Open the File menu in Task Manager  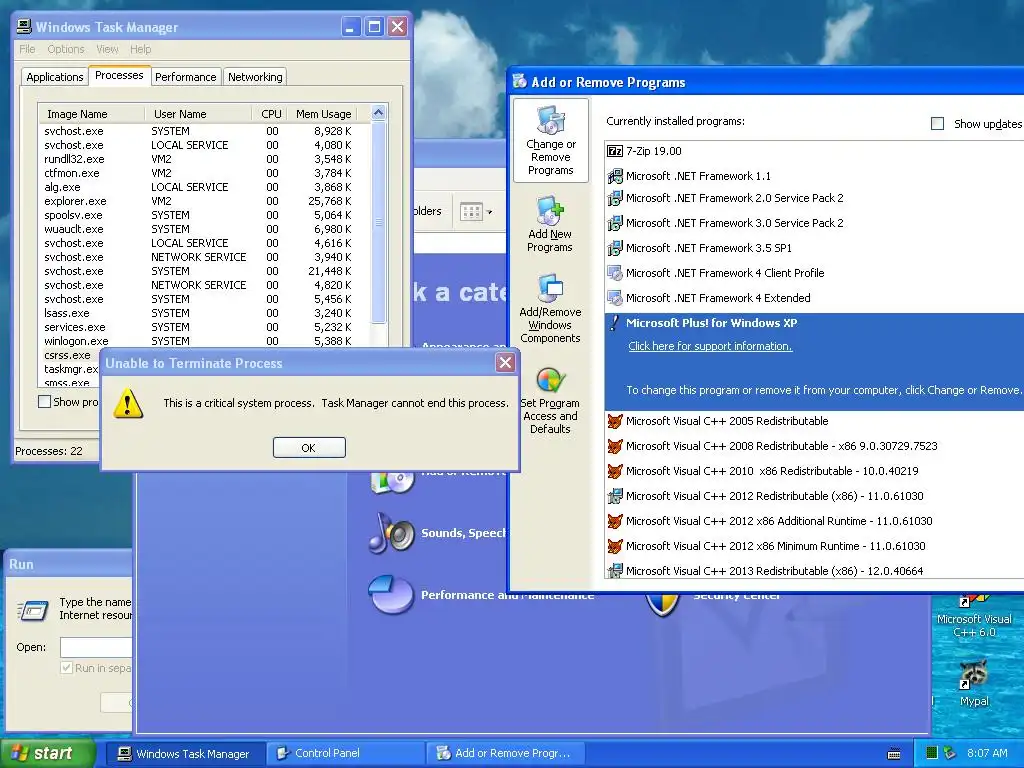[x=27, y=49]
